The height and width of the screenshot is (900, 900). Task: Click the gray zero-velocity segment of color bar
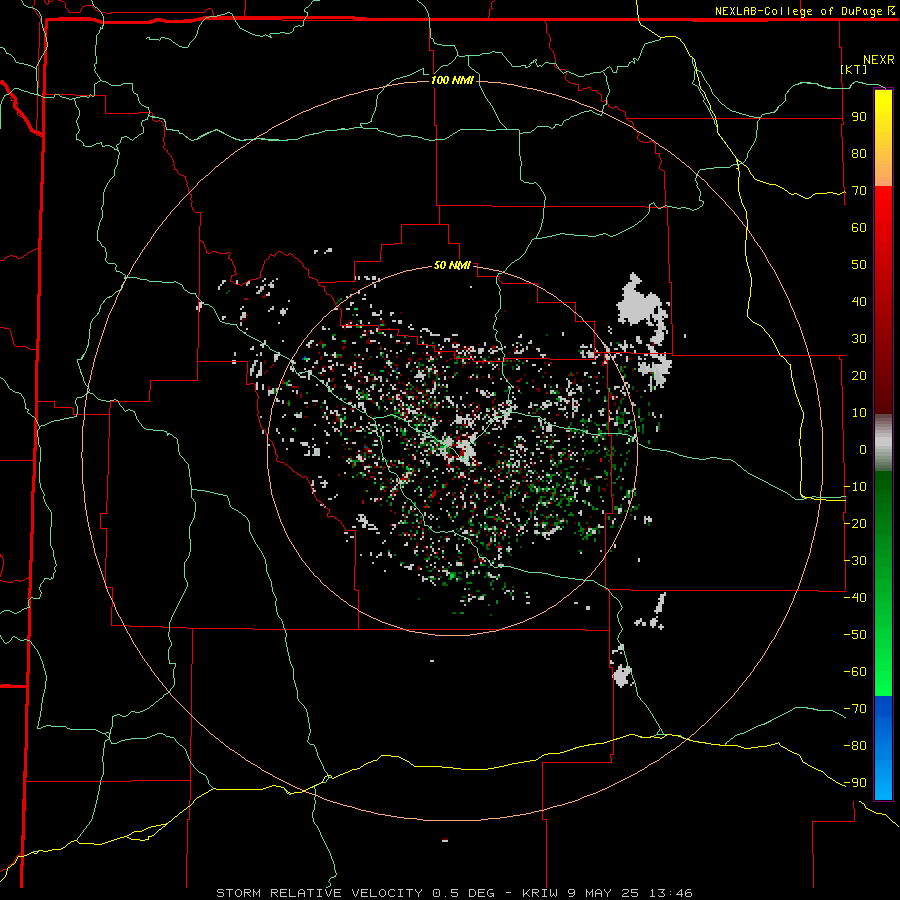tap(883, 443)
